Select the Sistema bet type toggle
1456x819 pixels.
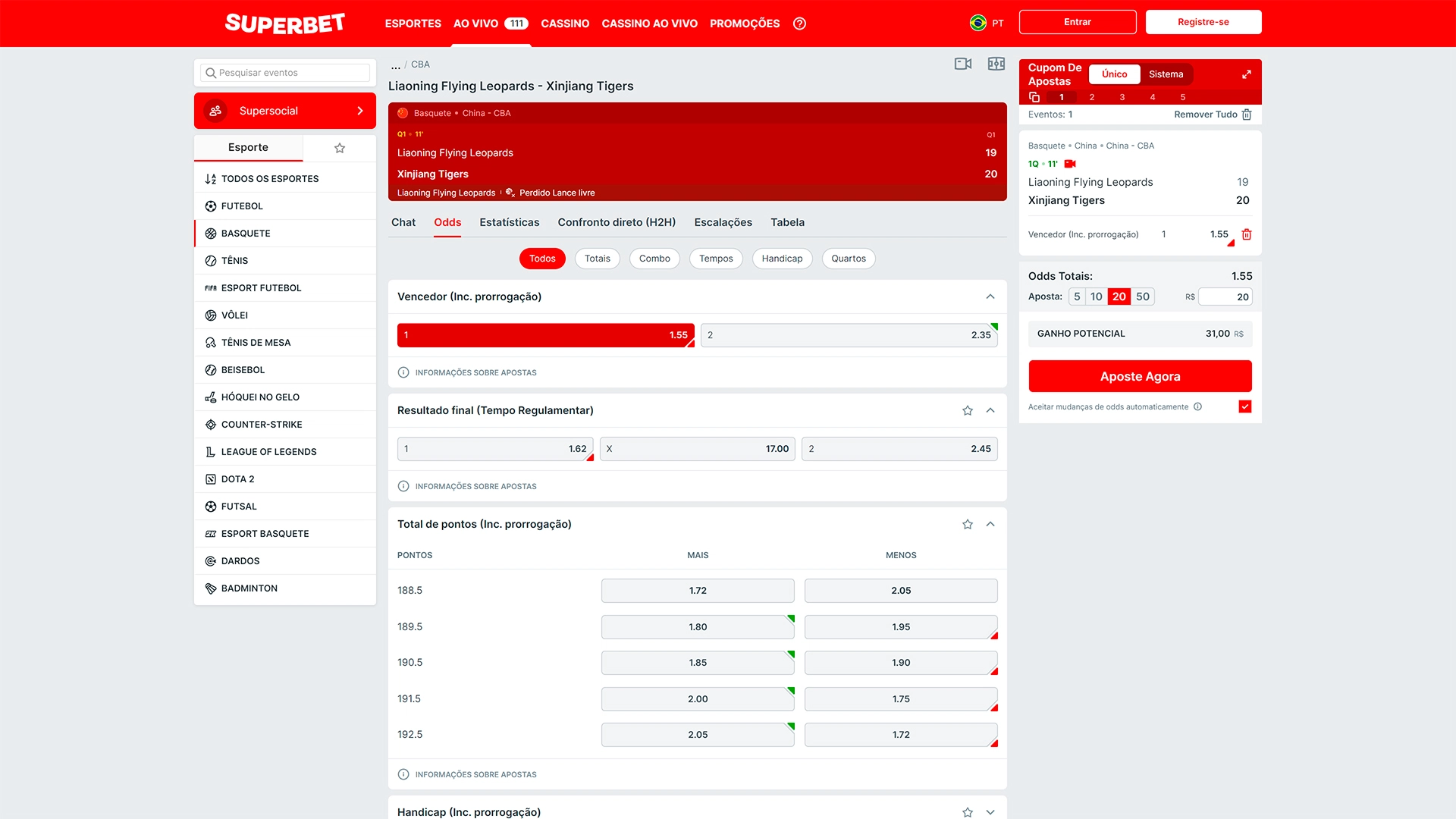(1166, 74)
